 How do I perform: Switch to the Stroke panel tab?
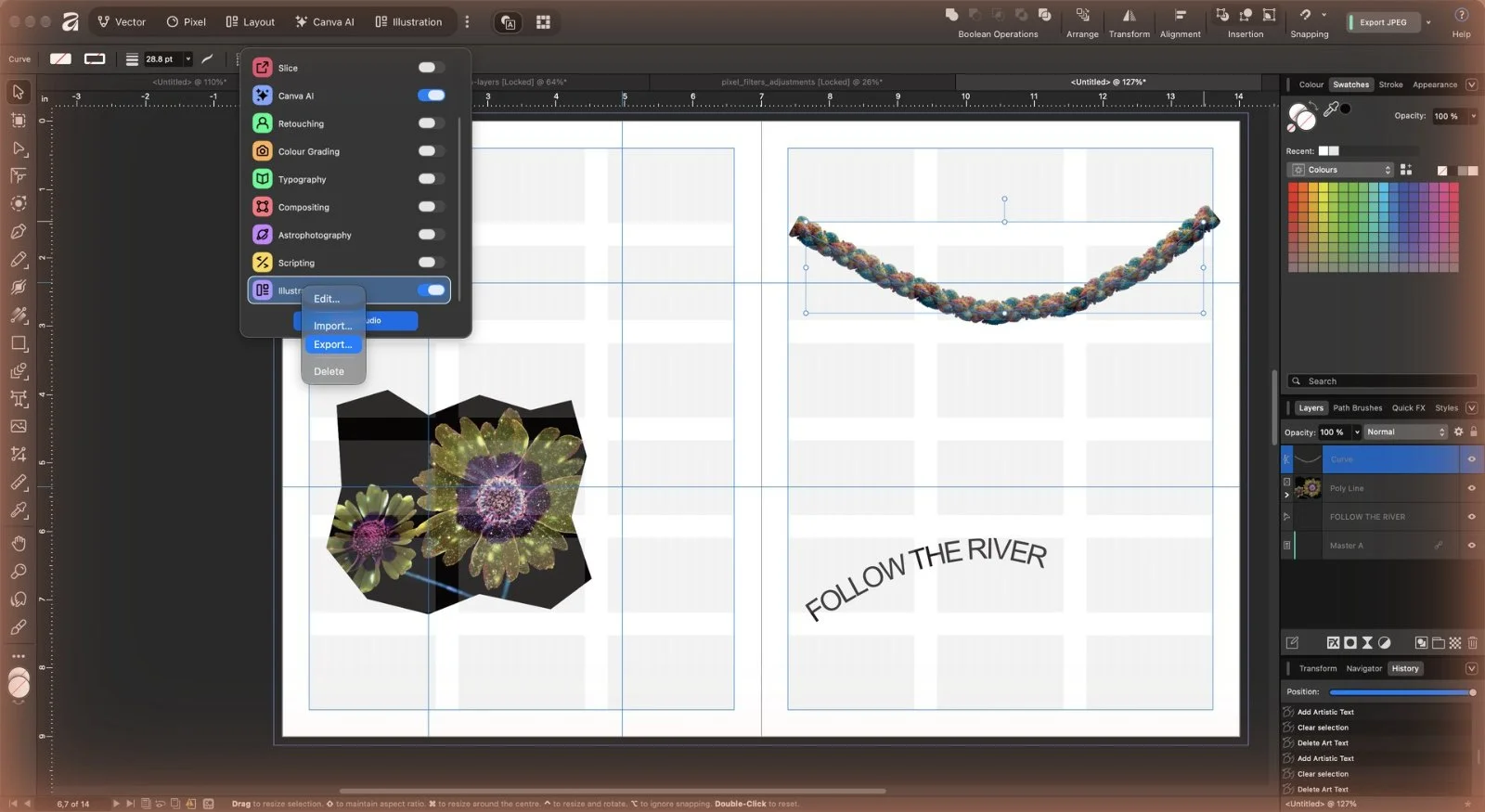click(1390, 84)
